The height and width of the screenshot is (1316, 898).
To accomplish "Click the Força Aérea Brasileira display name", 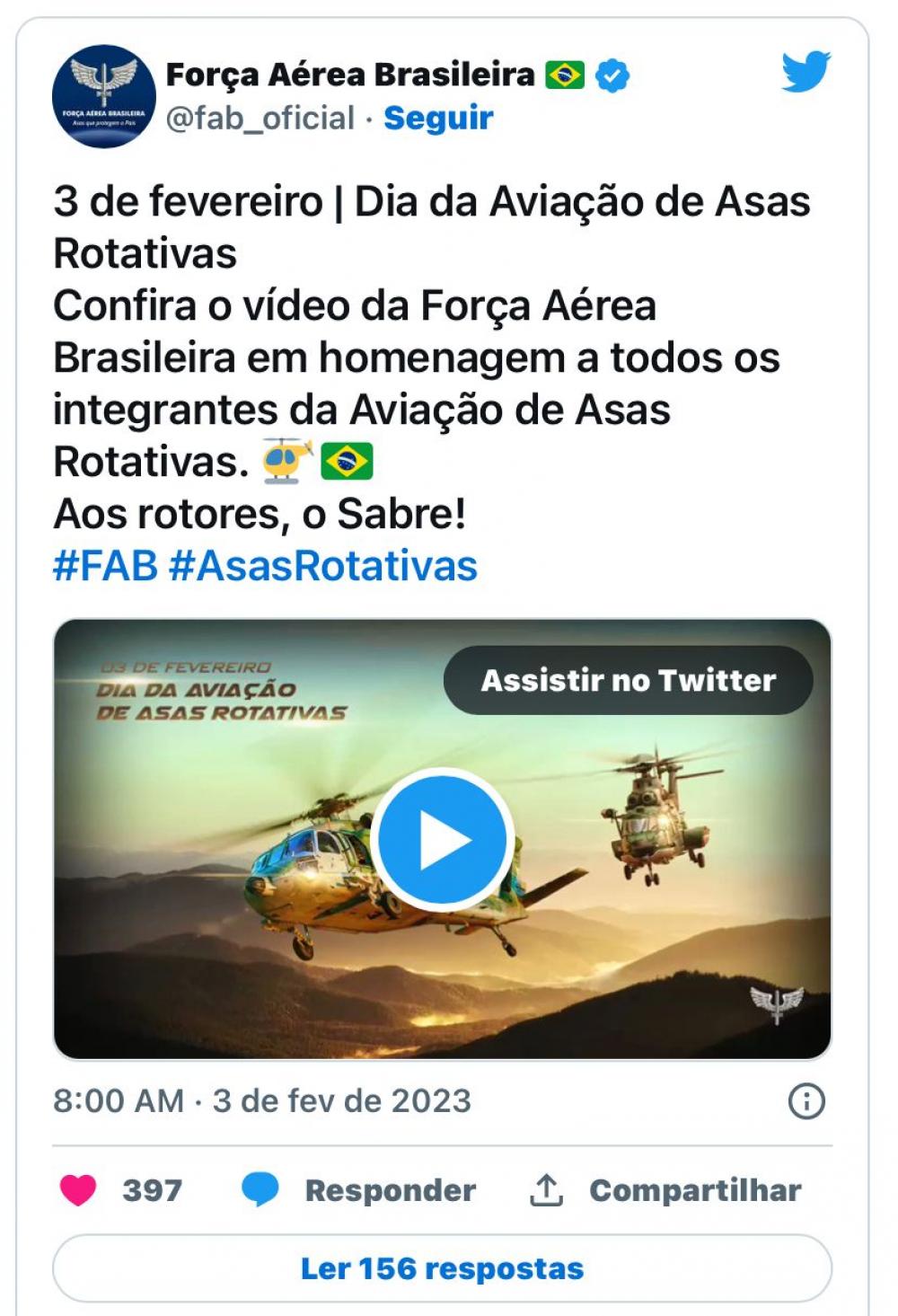I will [x=350, y=75].
